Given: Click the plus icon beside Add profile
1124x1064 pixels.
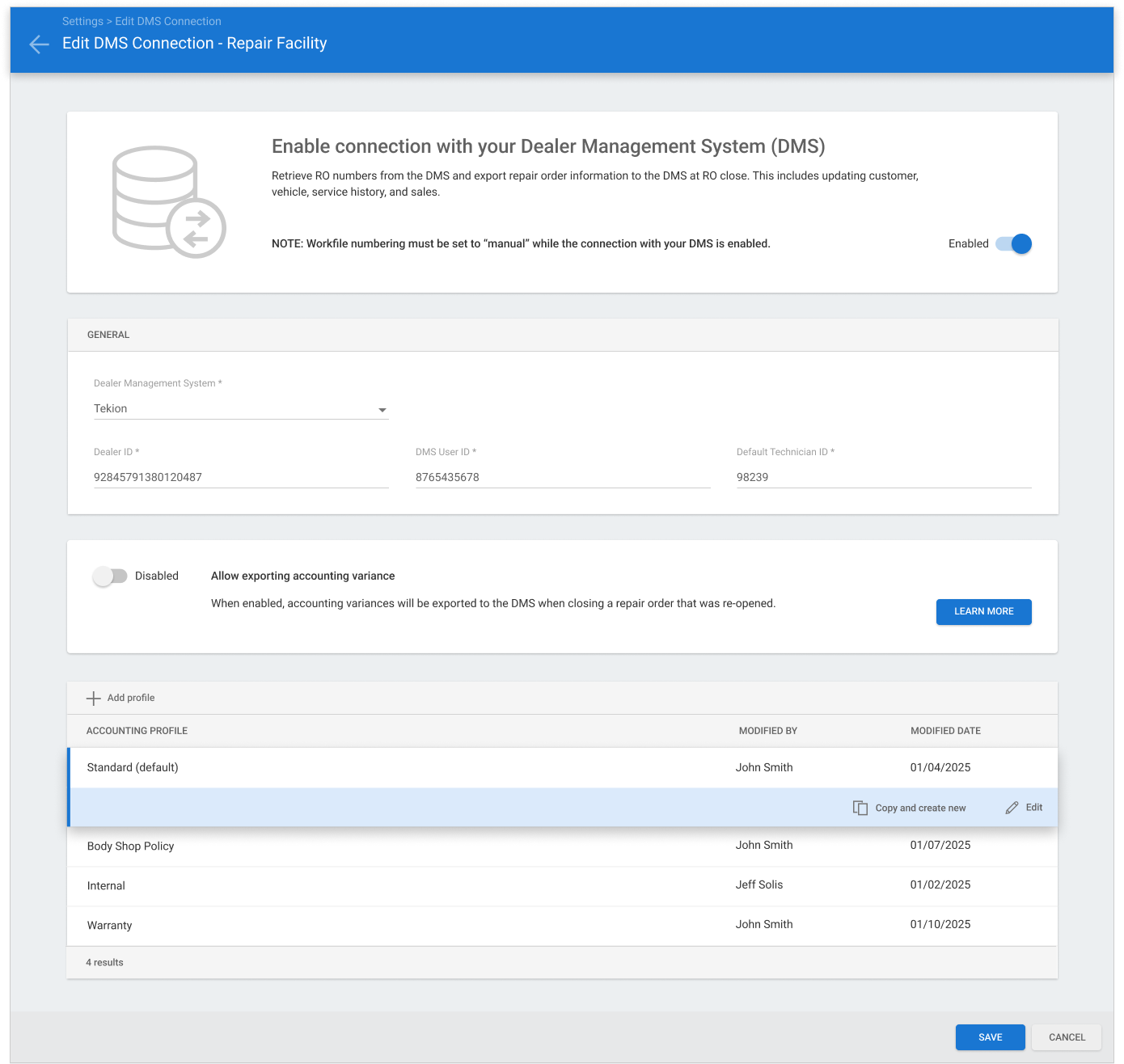Looking at the screenshot, I should (94, 698).
